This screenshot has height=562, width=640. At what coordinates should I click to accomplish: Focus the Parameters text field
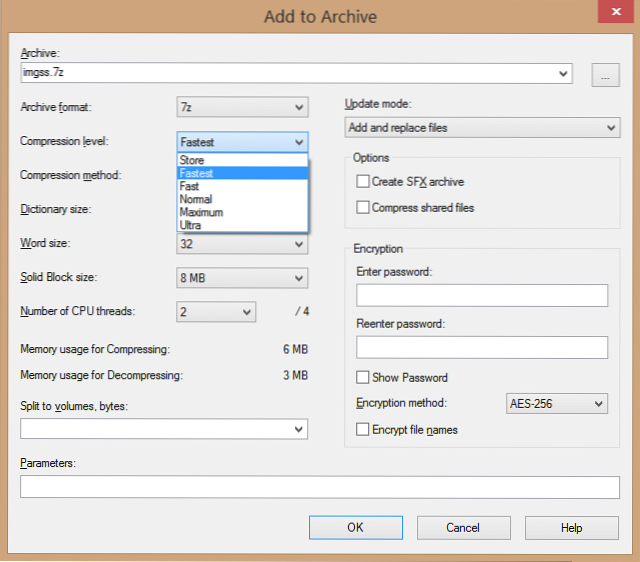click(320, 487)
